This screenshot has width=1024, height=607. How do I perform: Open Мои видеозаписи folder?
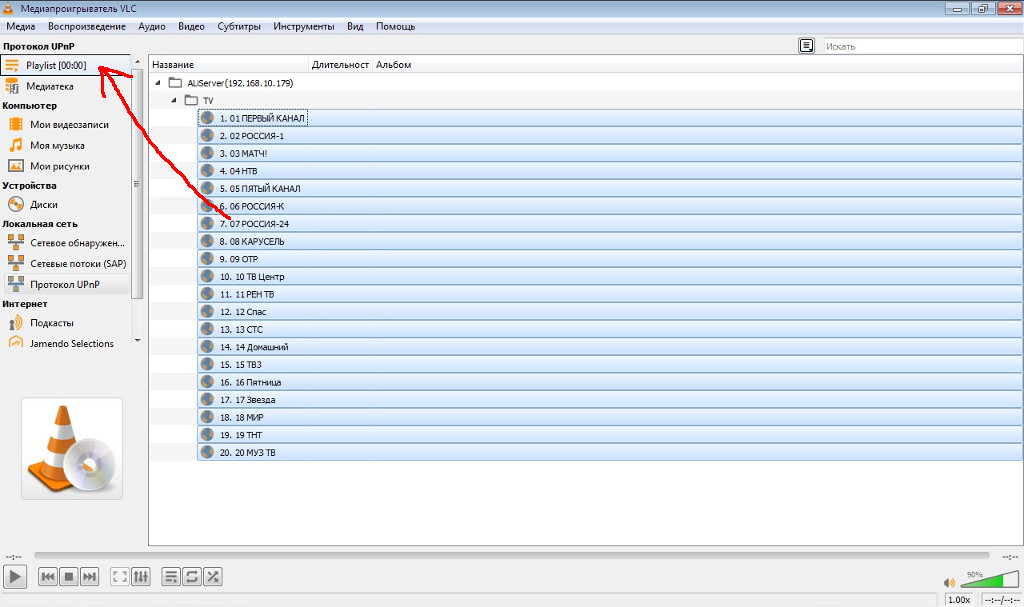65,124
